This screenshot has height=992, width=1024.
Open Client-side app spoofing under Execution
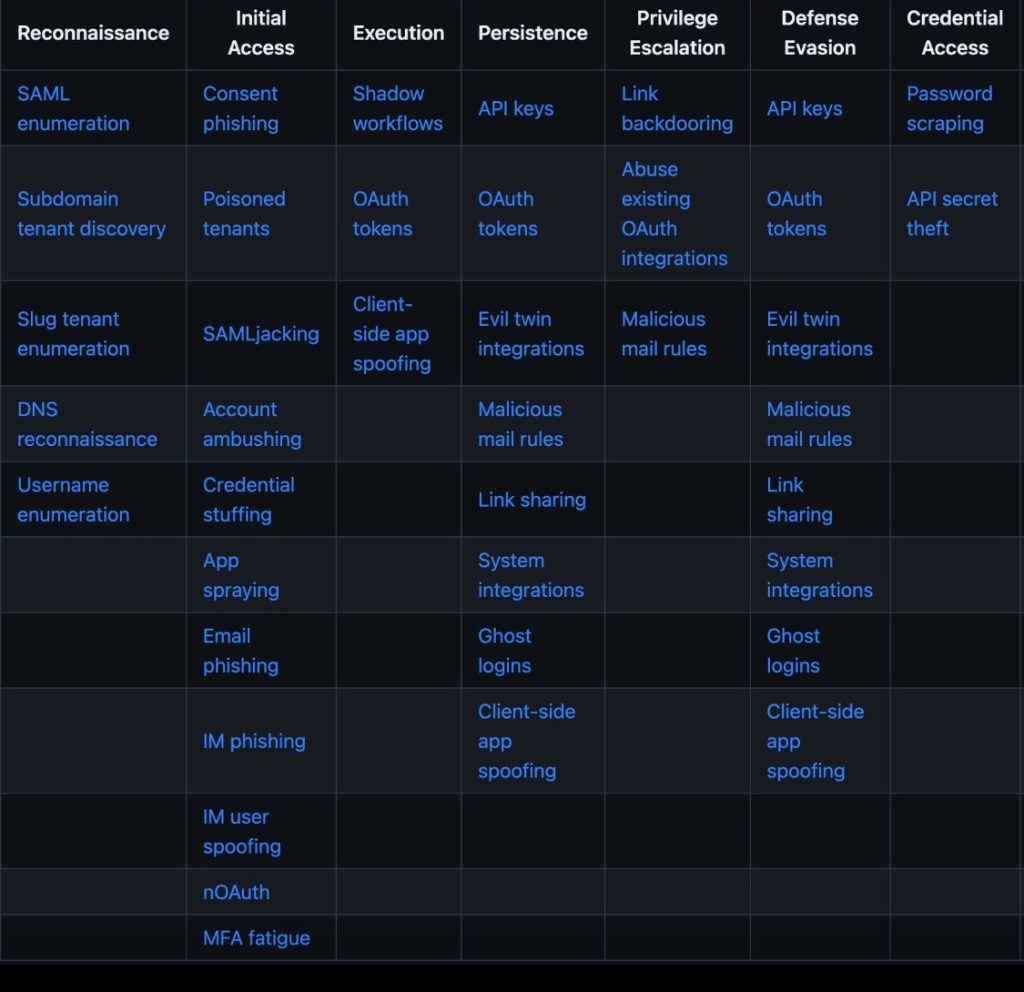point(392,334)
